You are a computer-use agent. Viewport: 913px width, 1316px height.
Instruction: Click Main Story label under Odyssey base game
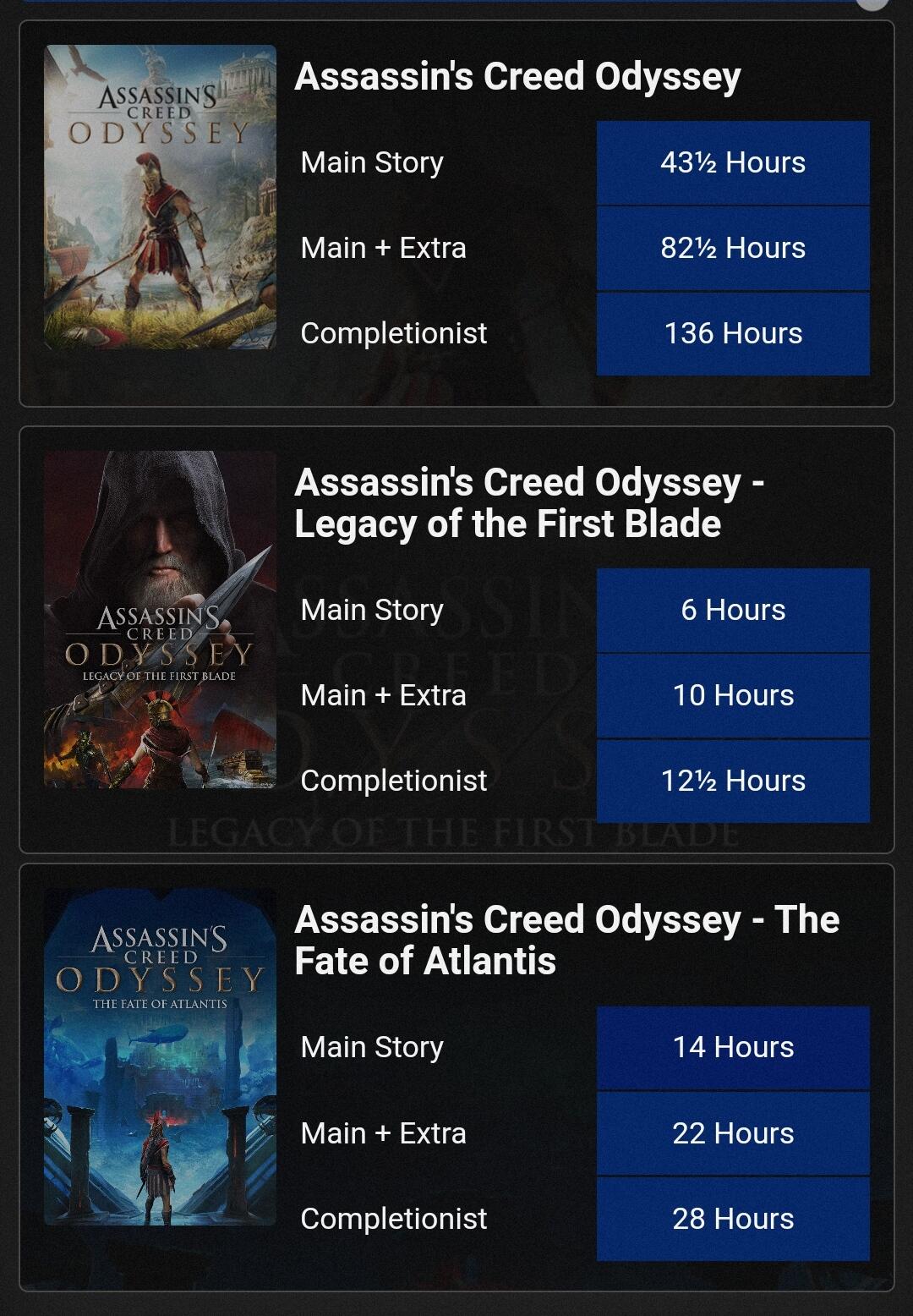coord(372,162)
